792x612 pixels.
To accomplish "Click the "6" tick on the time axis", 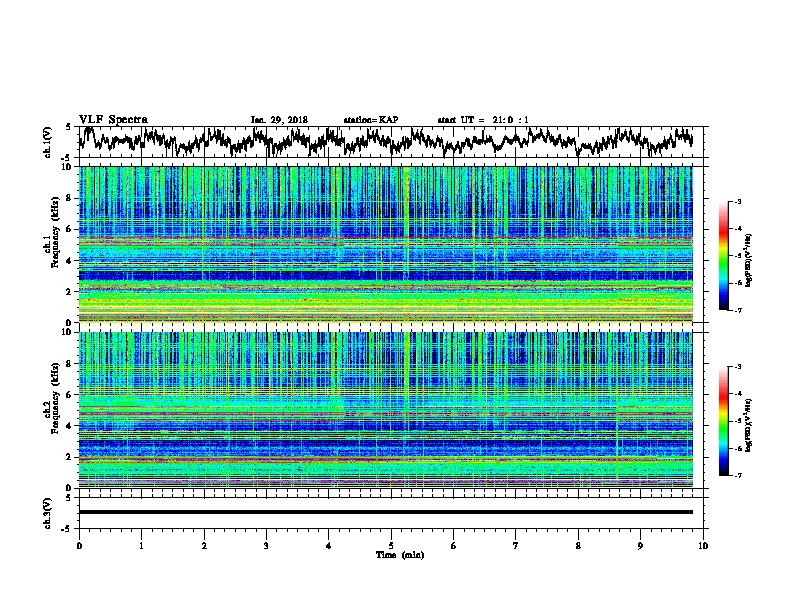I will click(453, 545).
